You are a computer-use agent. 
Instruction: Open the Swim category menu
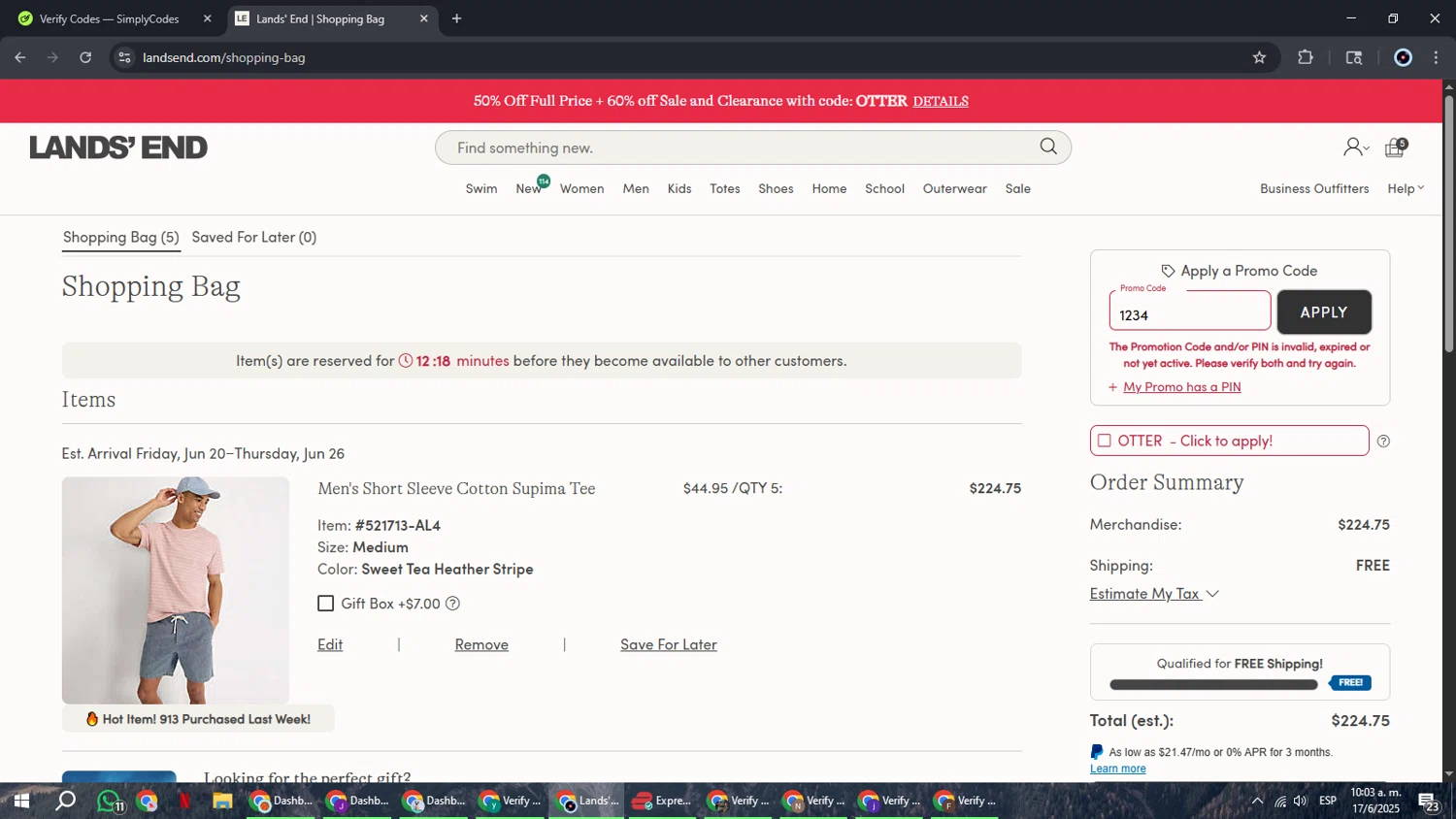tap(481, 188)
